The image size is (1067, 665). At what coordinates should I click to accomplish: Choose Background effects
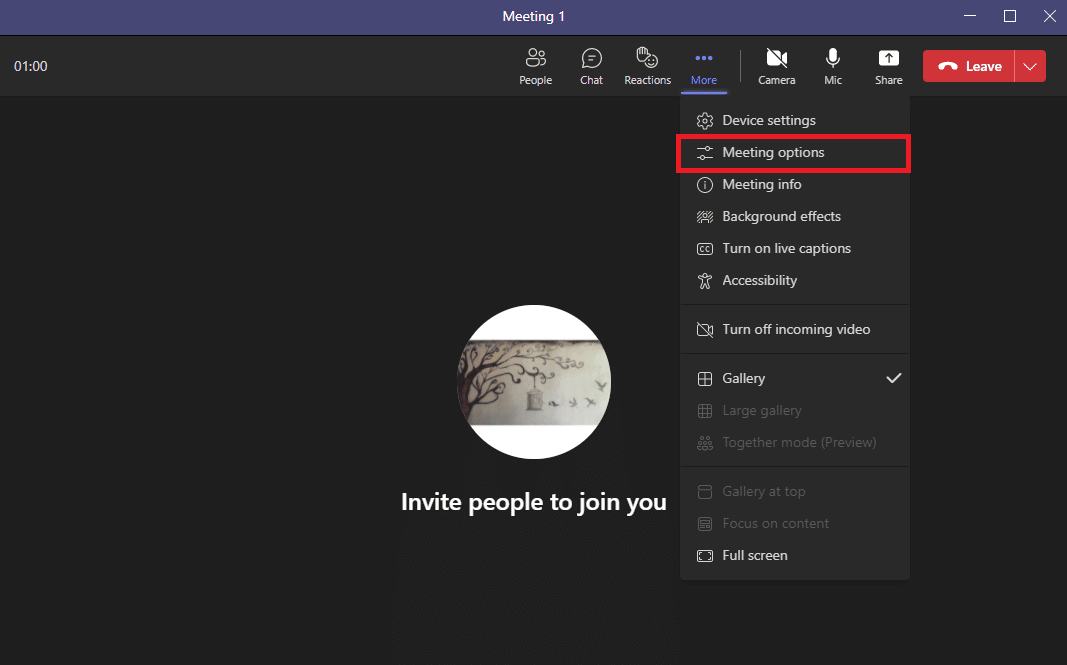(x=795, y=216)
